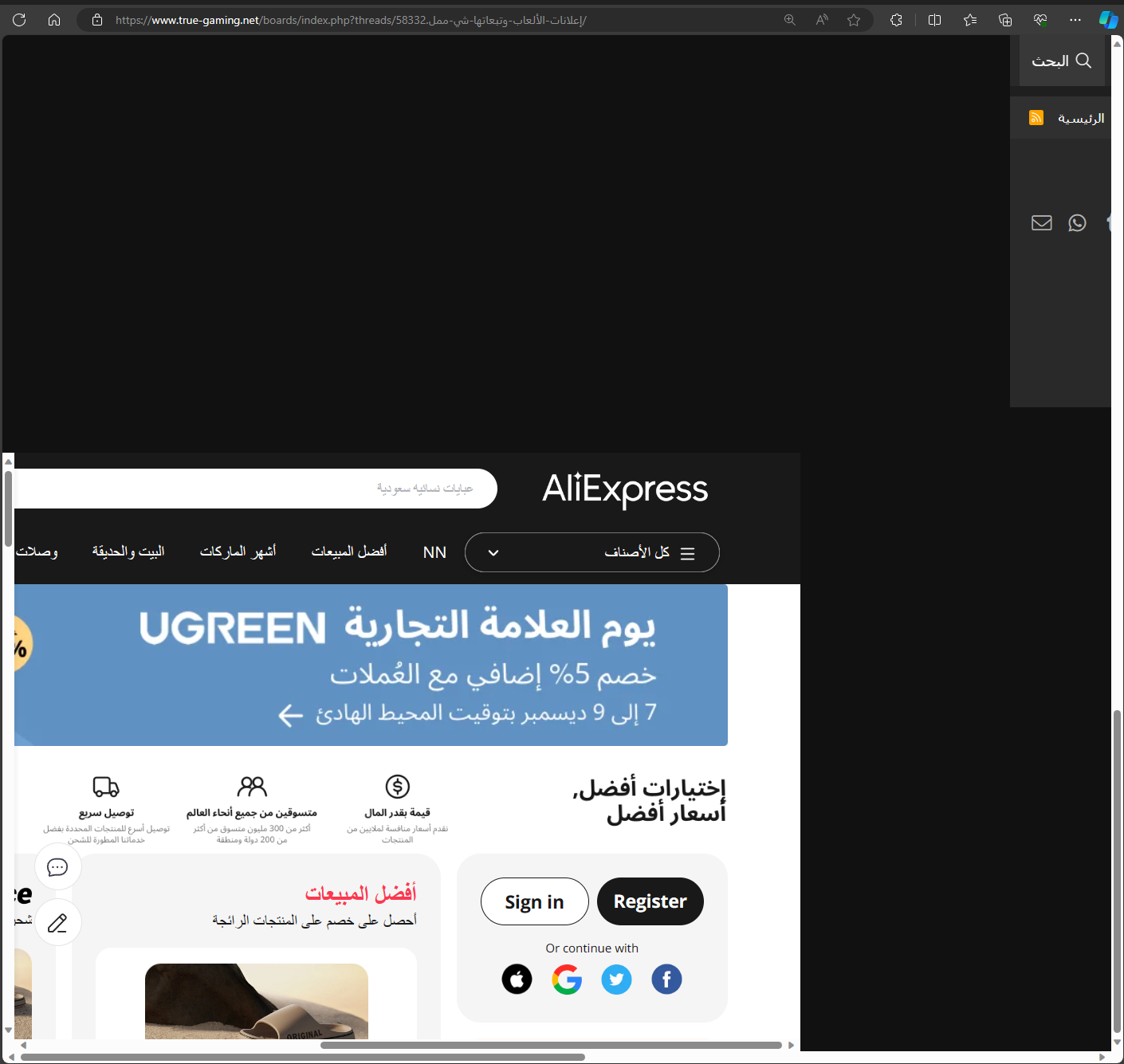Click the 'Or continue with' text
This screenshot has height=1064, width=1124.
591,948
